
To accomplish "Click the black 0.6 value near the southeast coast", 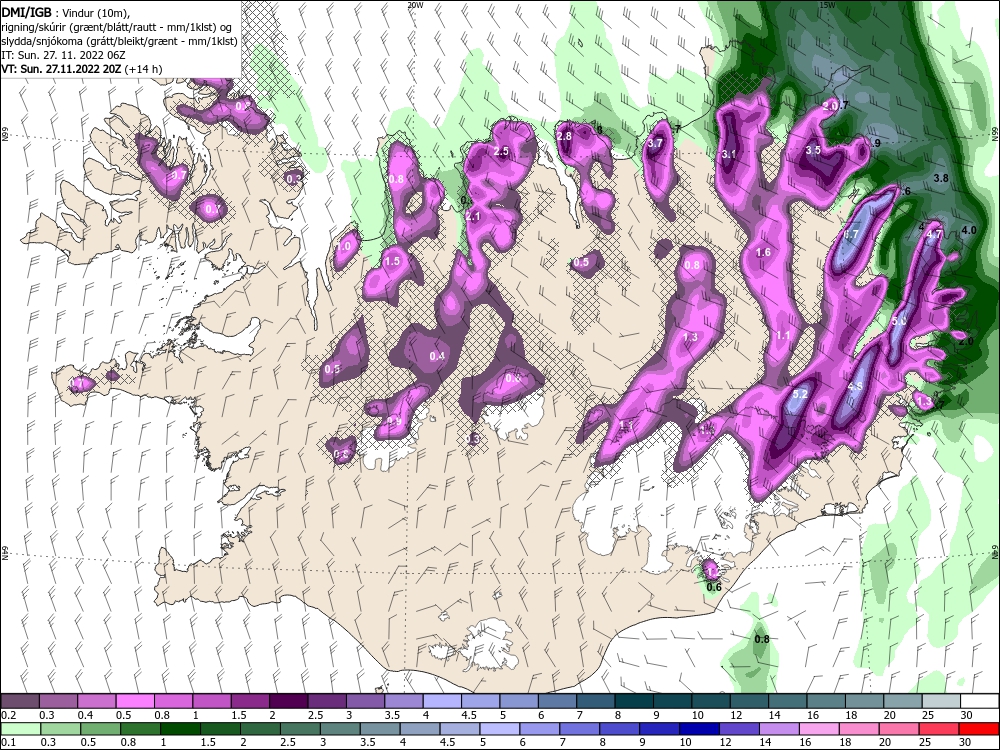I will coord(714,587).
